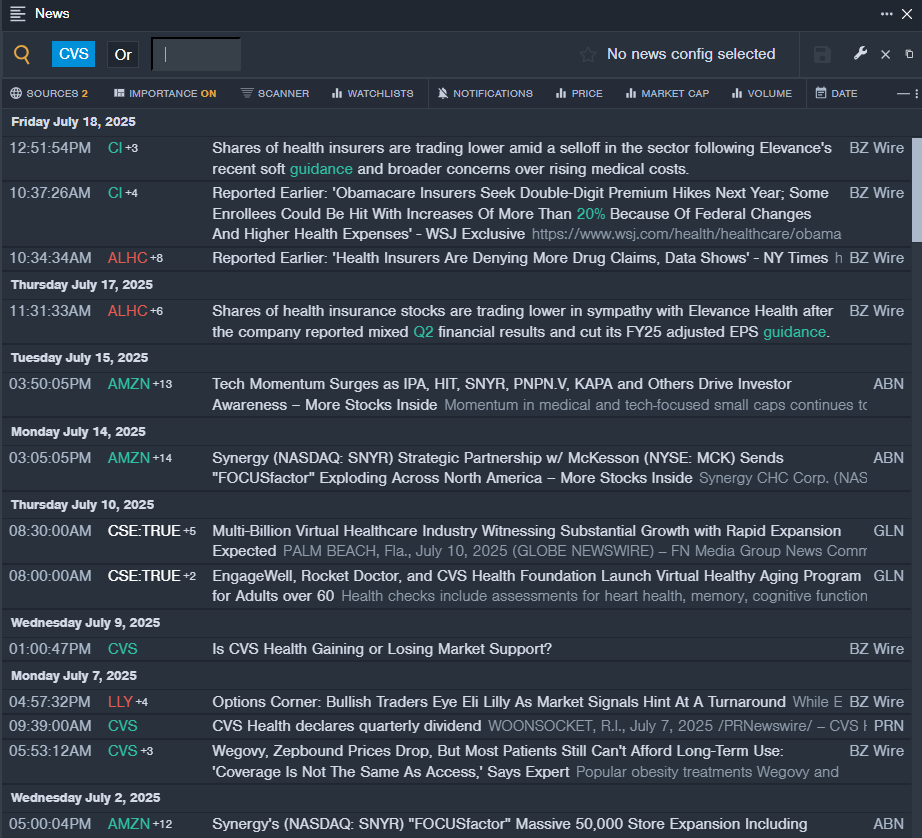922x838 pixels.
Task: Click the CVS ticker in the 01:00:47PM row
Action: 122,649
